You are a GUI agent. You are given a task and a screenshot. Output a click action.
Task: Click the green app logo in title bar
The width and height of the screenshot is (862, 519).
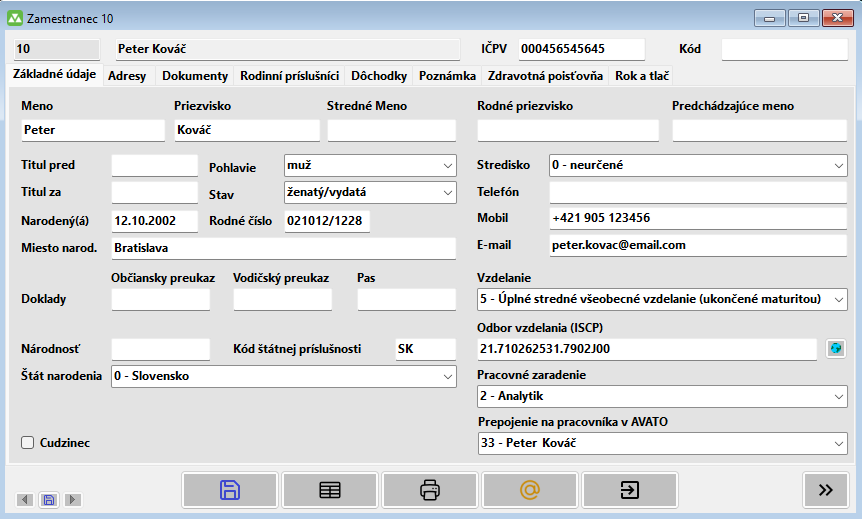point(15,18)
